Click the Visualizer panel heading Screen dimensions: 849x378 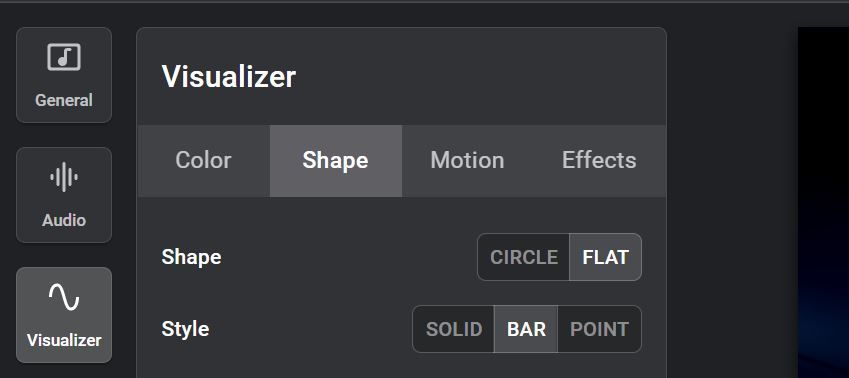228,76
